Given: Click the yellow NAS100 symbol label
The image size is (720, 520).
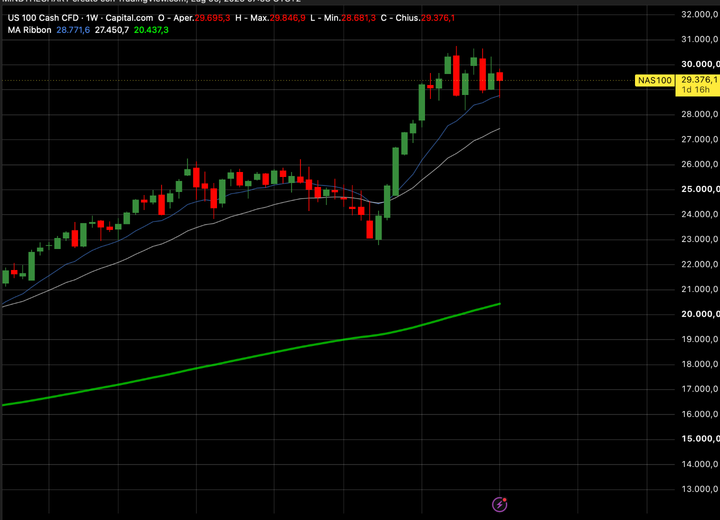Looking at the screenshot, I should (x=654, y=80).
